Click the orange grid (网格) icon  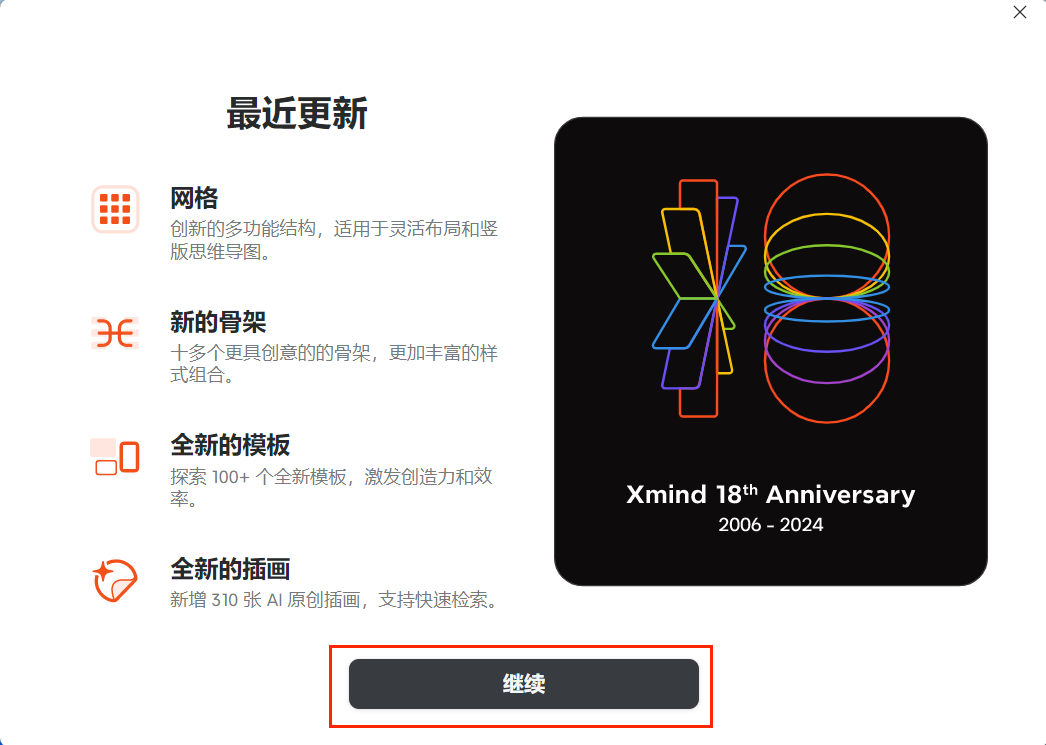point(115,209)
